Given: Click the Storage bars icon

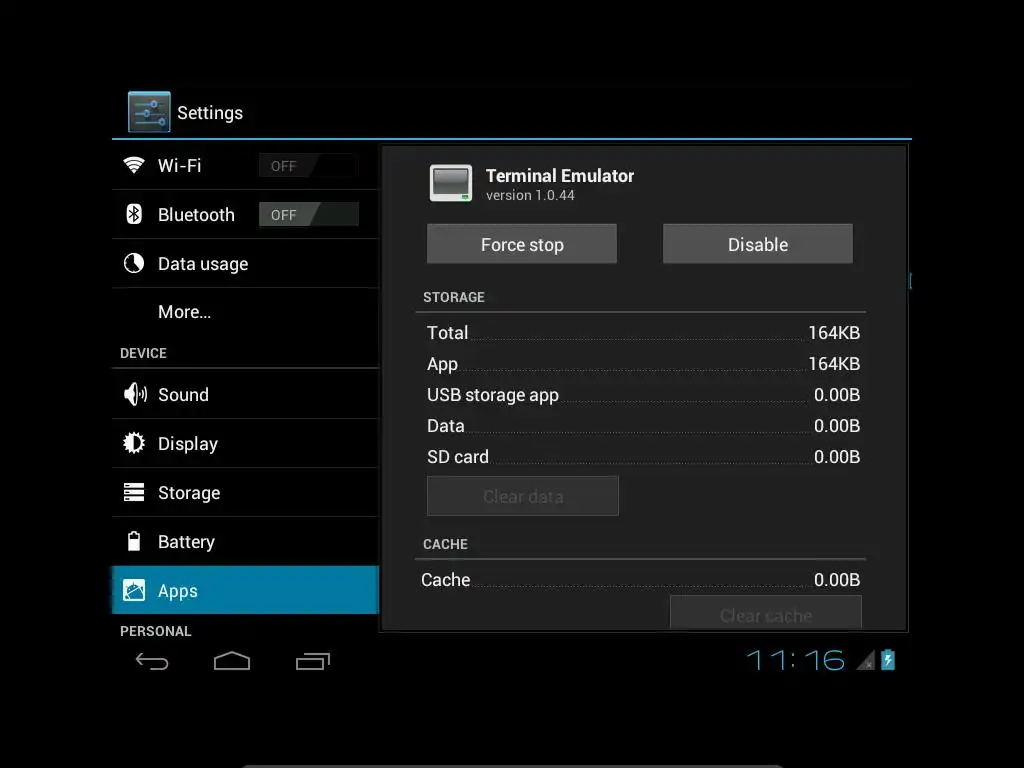Looking at the screenshot, I should tap(134, 492).
